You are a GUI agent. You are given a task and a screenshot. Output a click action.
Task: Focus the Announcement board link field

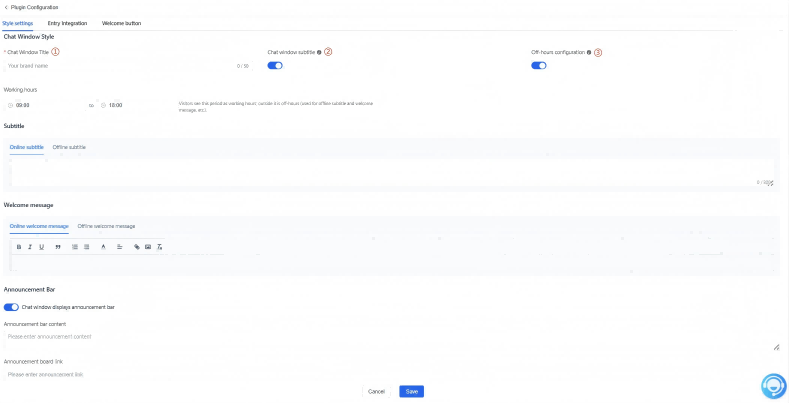tap(392, 375)
